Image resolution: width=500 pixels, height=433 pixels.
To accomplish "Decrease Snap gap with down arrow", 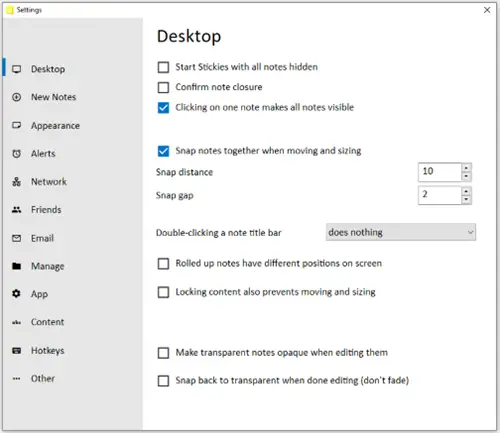I will 466,199.
